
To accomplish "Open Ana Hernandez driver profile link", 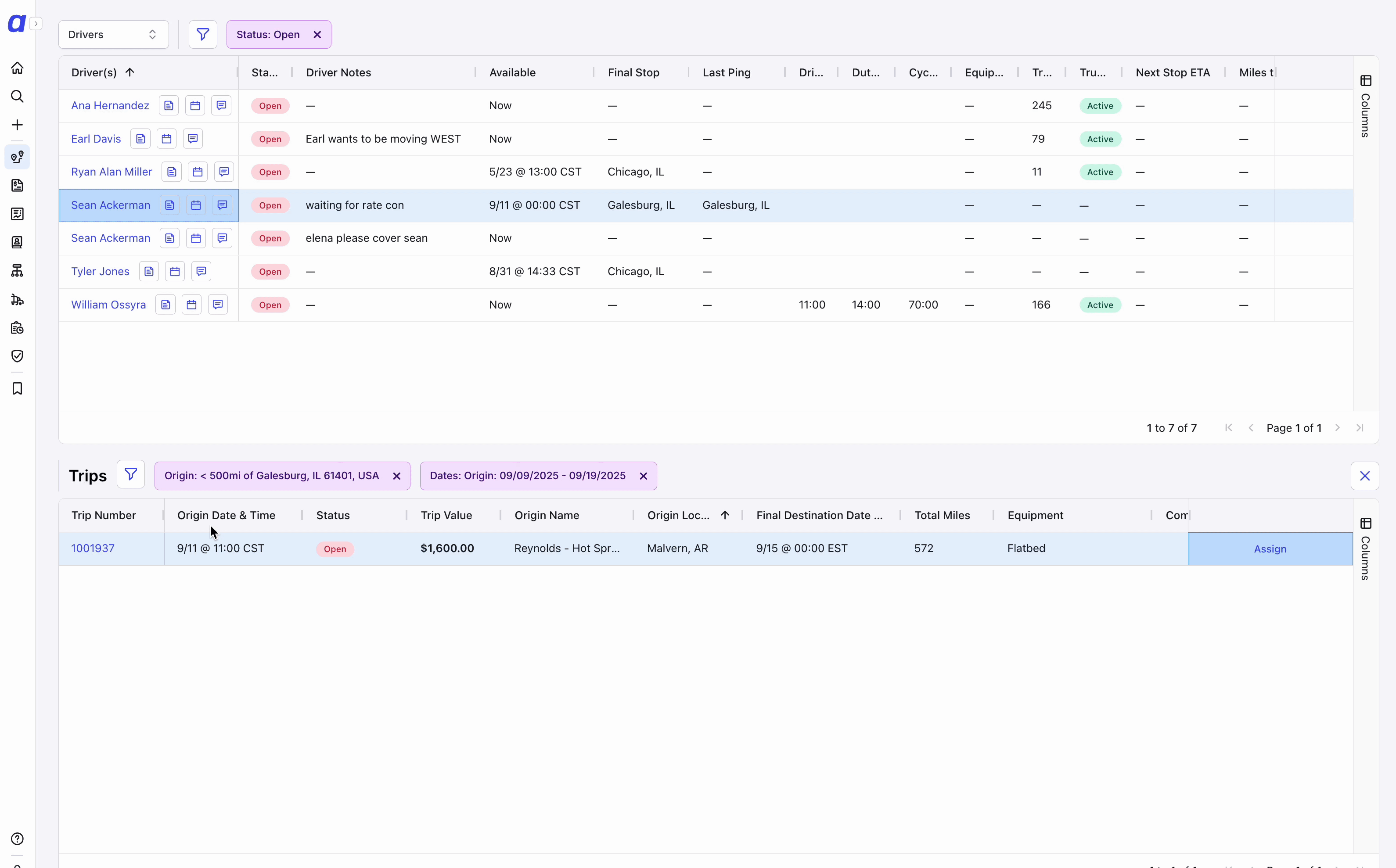I will 110,106.
